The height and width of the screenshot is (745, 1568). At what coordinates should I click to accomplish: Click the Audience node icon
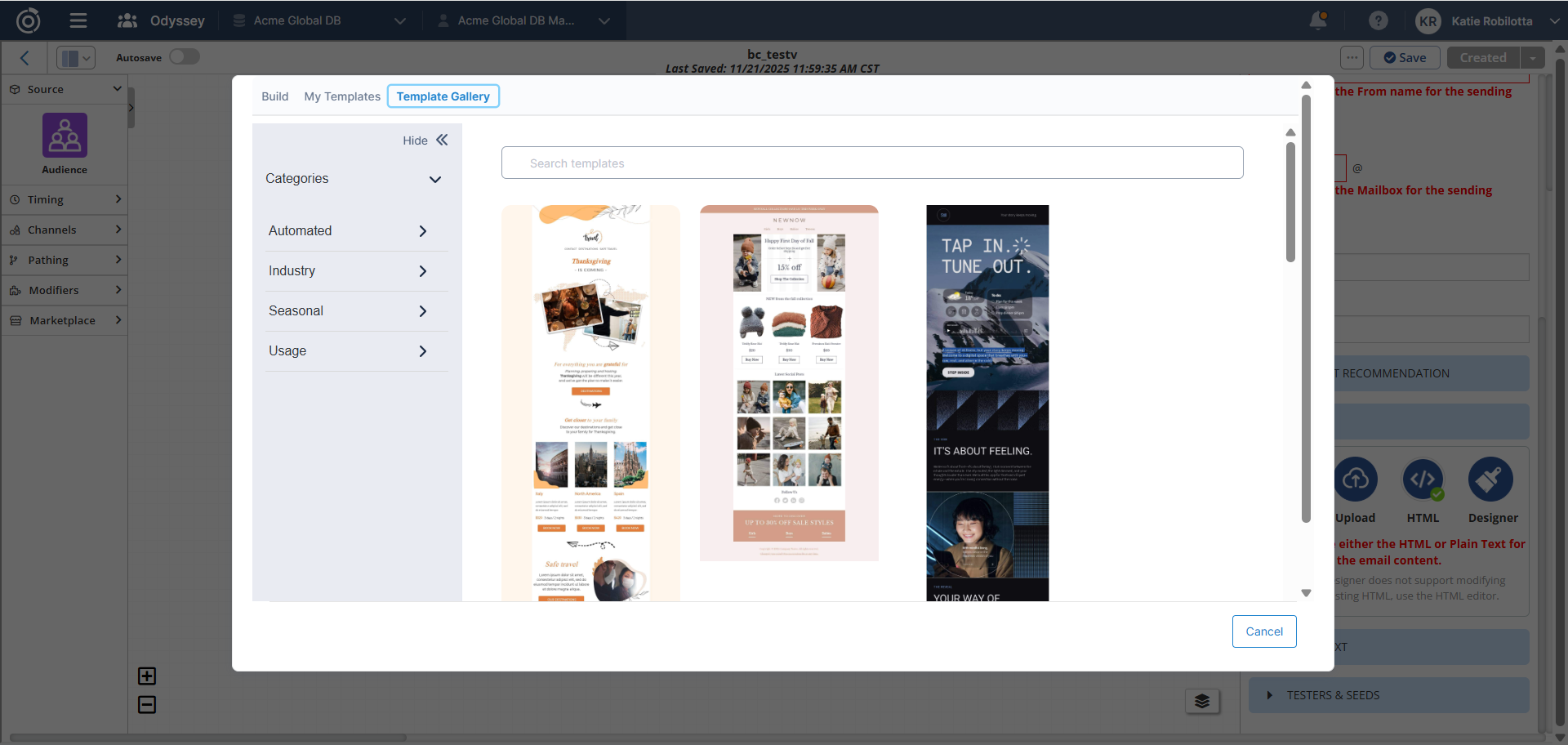65,136
